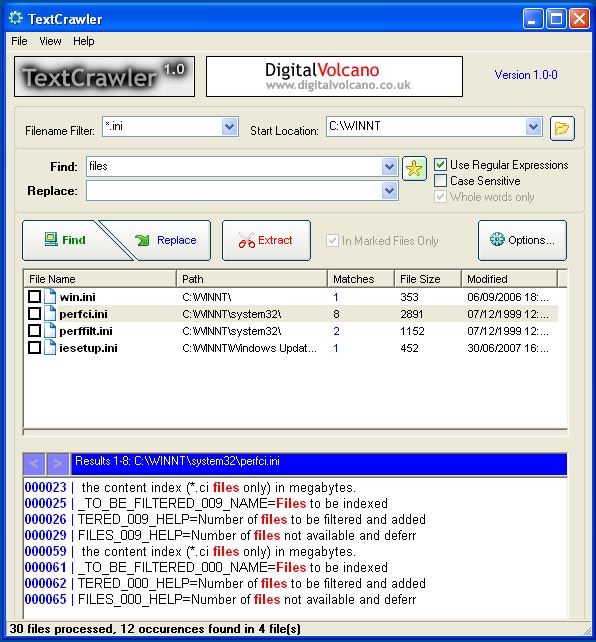This screenshot has height=642, width=596.
Task: Click the results header for perfci.ini
Action: [x=319, y=463]
